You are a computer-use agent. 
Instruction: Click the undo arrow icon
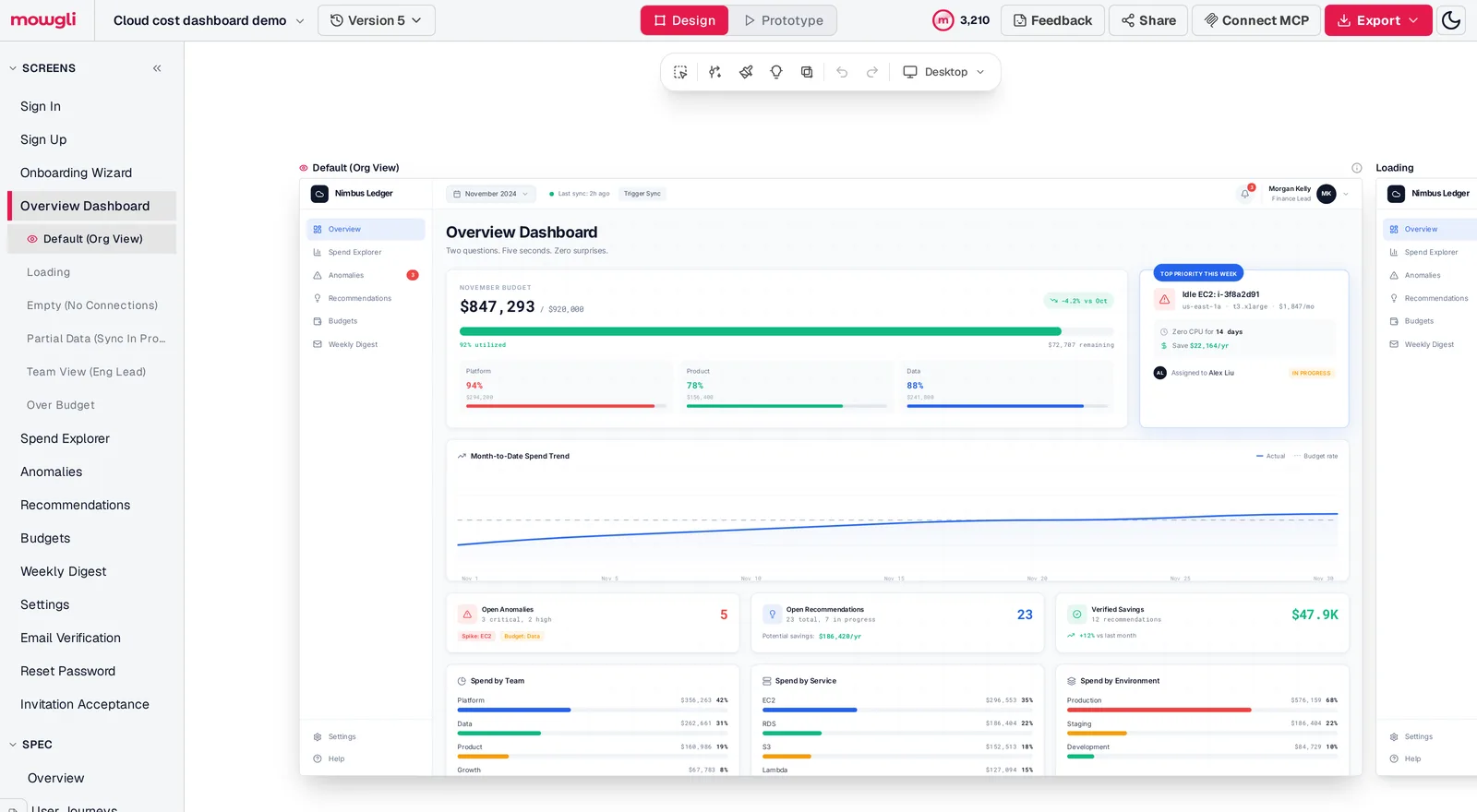click(842, 72)
